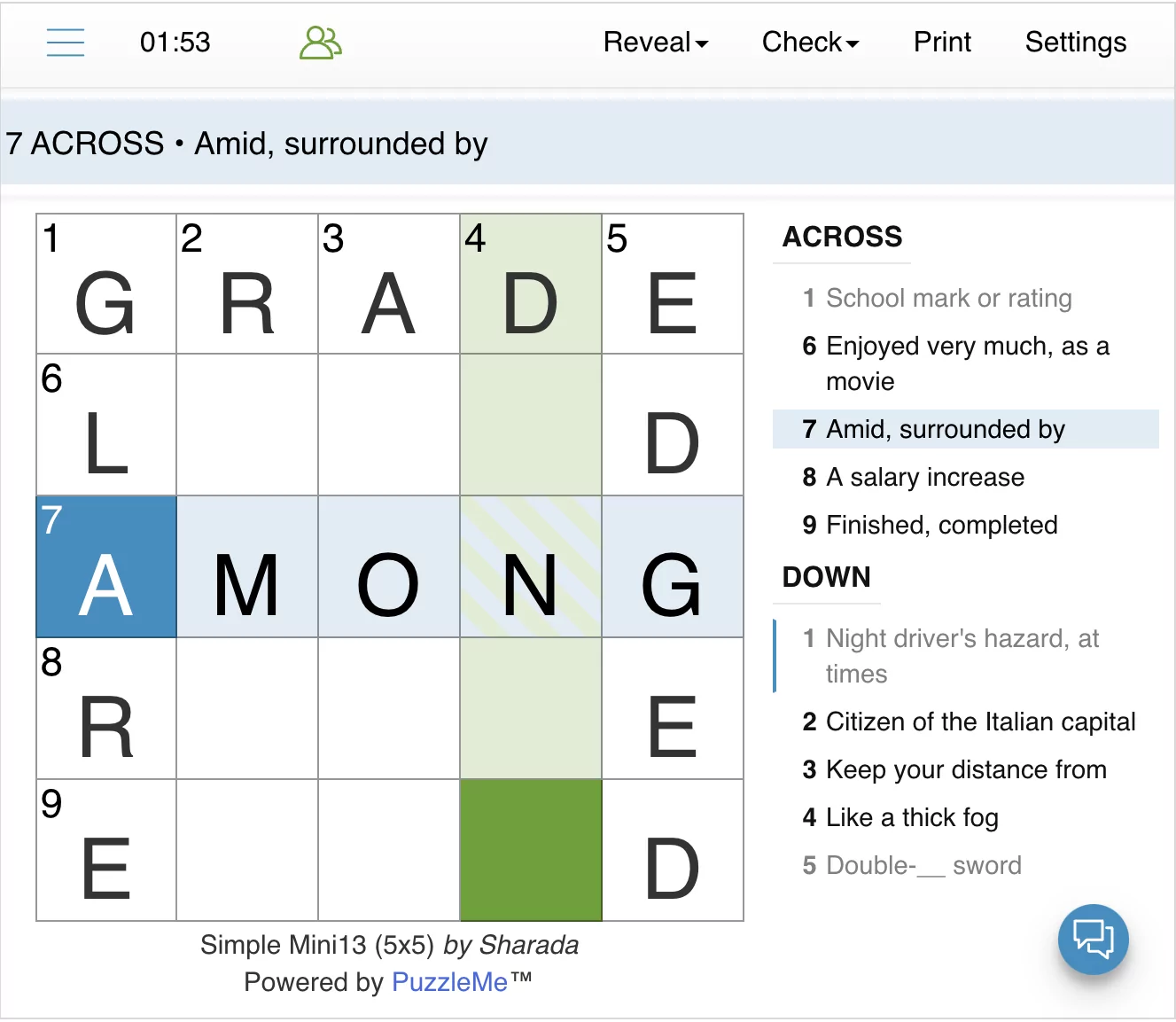The width and height of the screenshot is (1176, 1022).
Task: Select the blue highlighted cell numbered 7
Action: pos(106,566)
